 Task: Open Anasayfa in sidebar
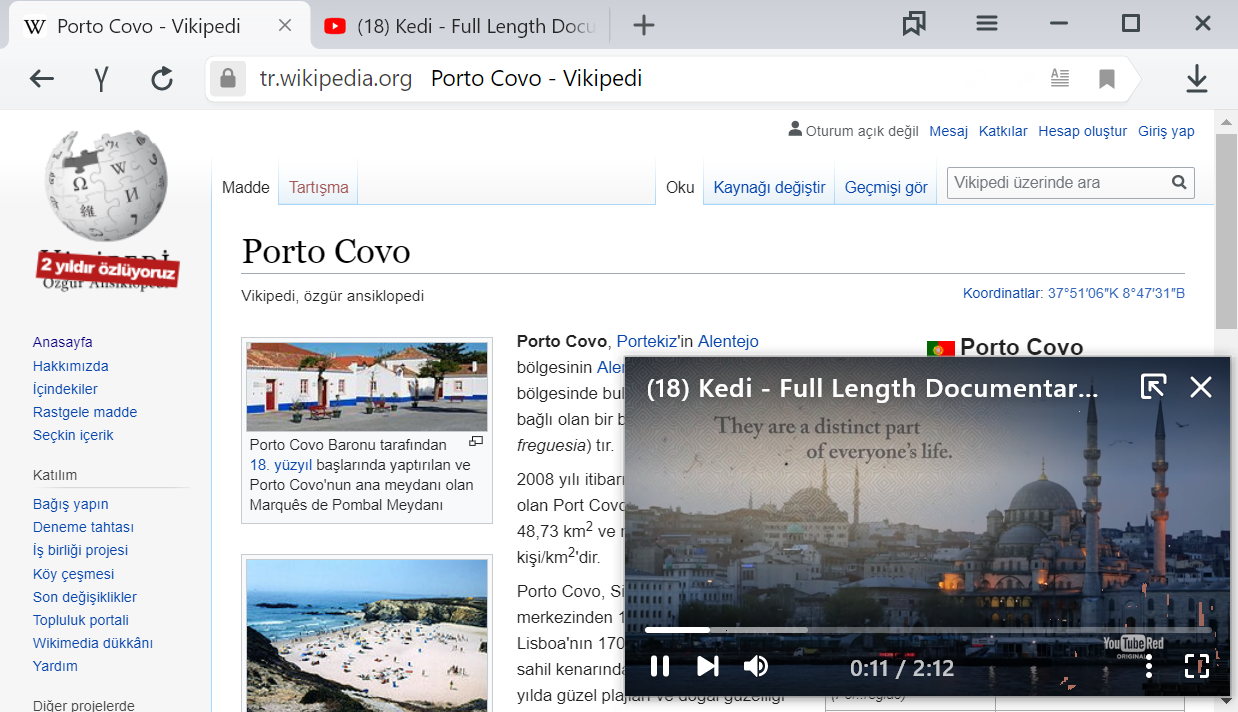coord(62,342)
